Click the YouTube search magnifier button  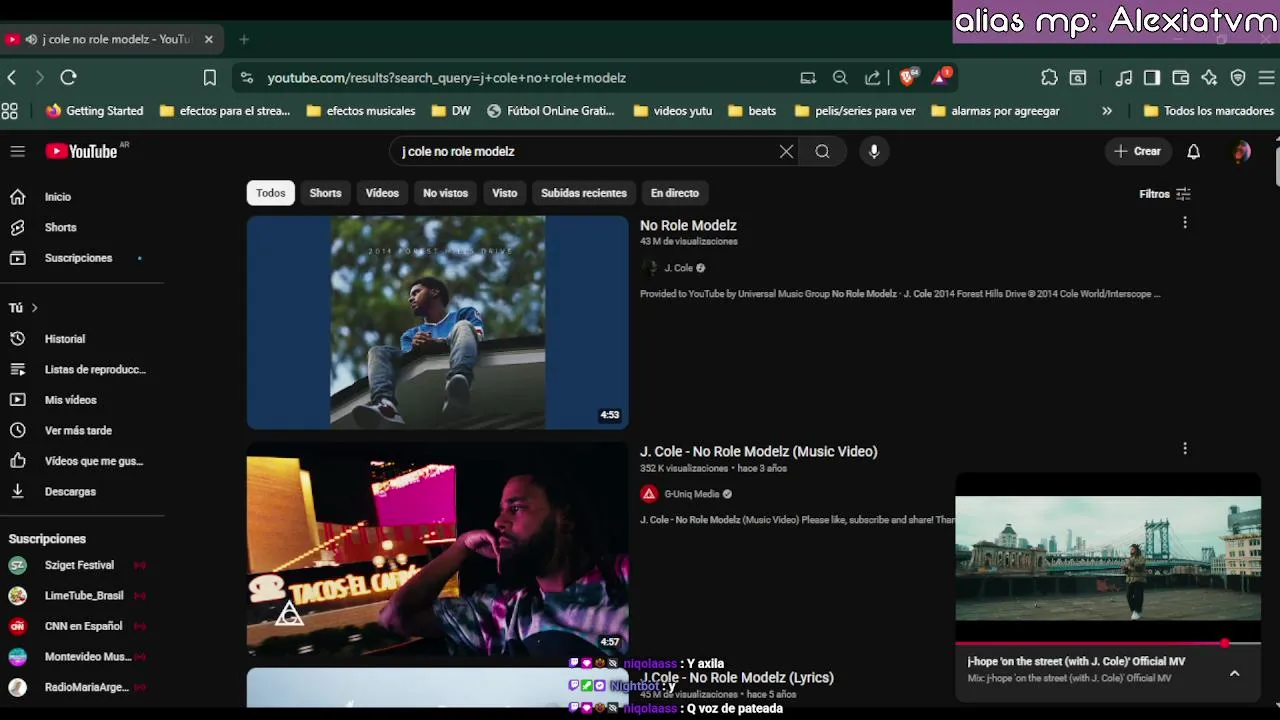point(822,151)
